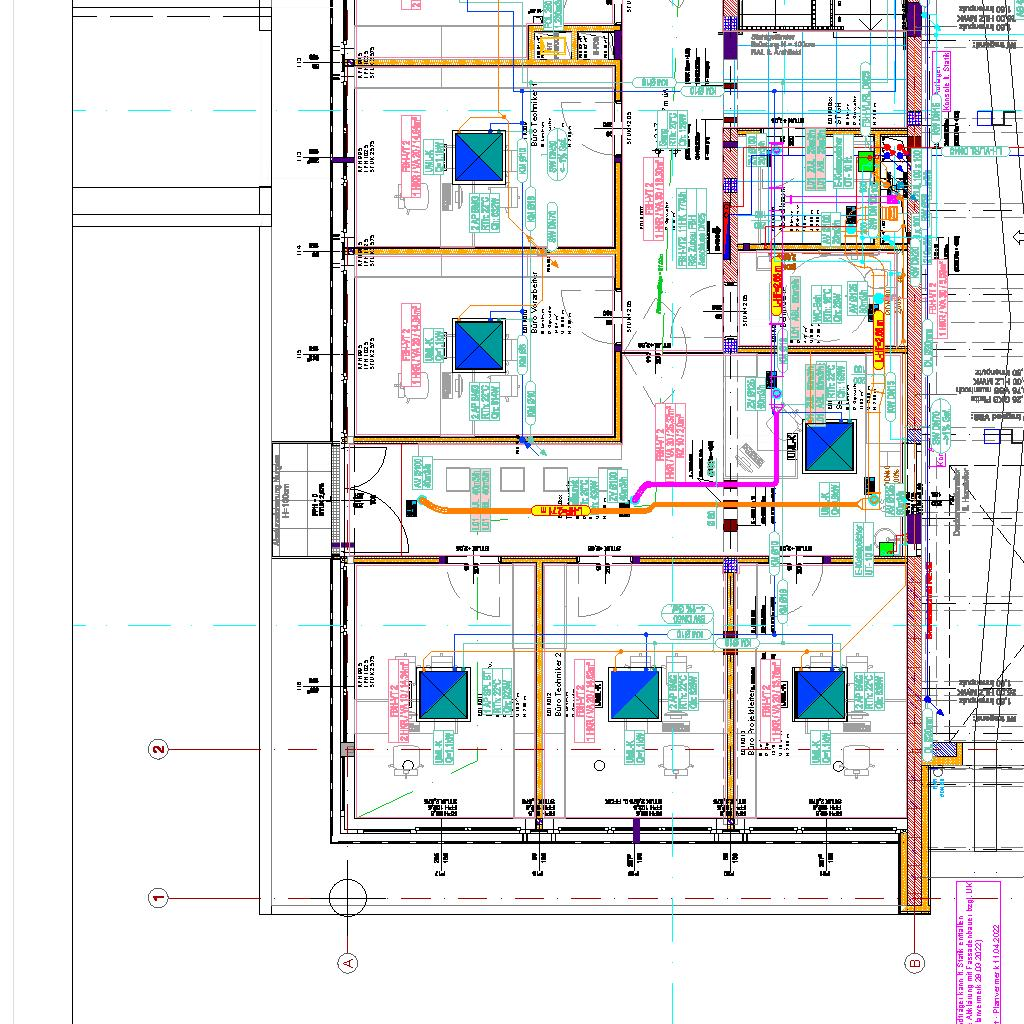This screenshot has height=1024, width=1024.
Task: Click the Büro Techniker 1 room label
Action: 534,115
